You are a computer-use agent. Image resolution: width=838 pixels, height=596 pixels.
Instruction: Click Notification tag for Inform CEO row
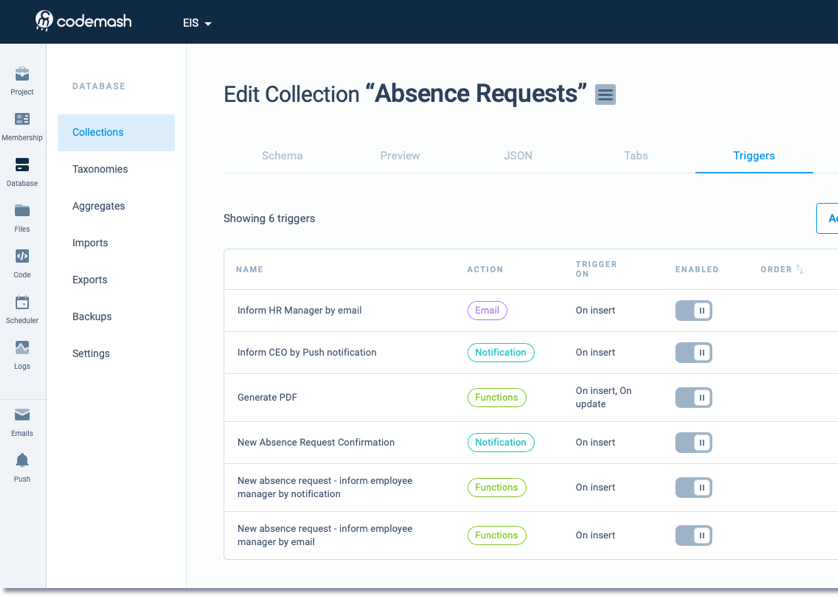coord(501,352)
